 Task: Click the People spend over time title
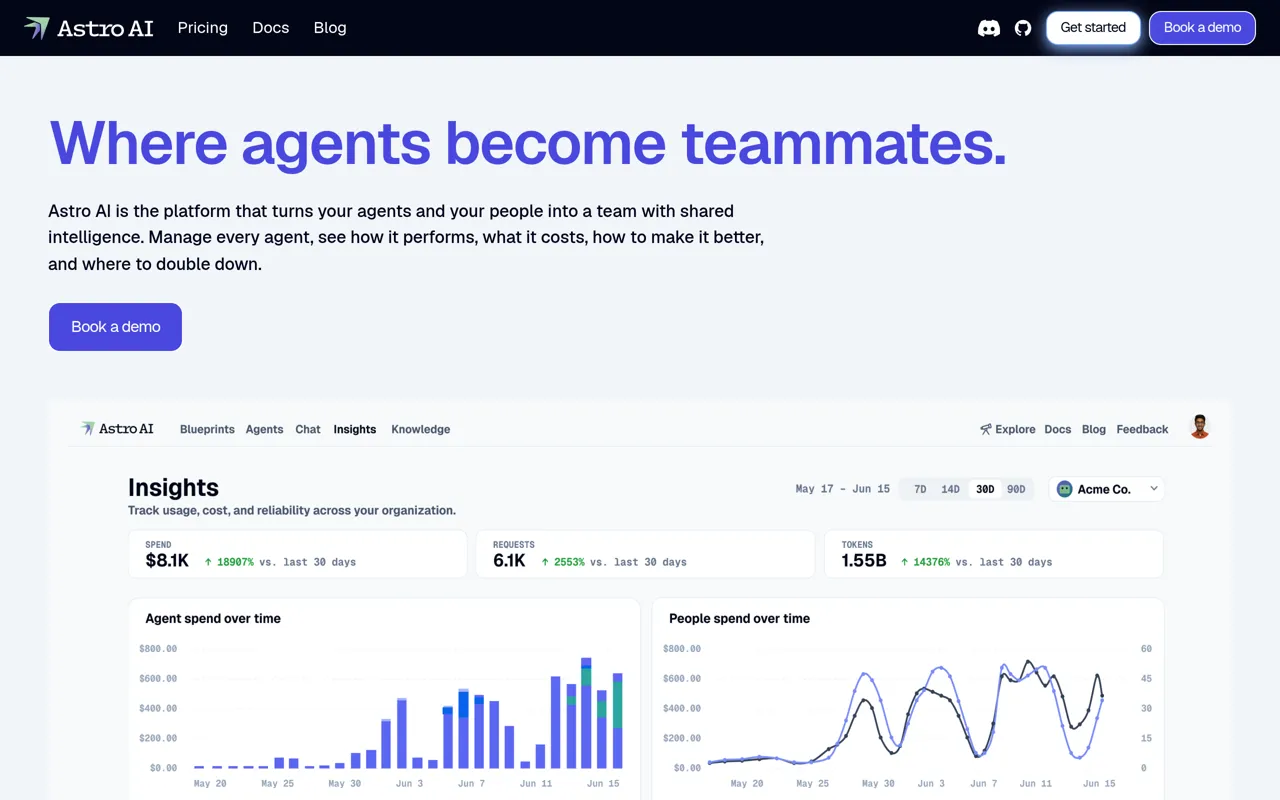point(739,618)
